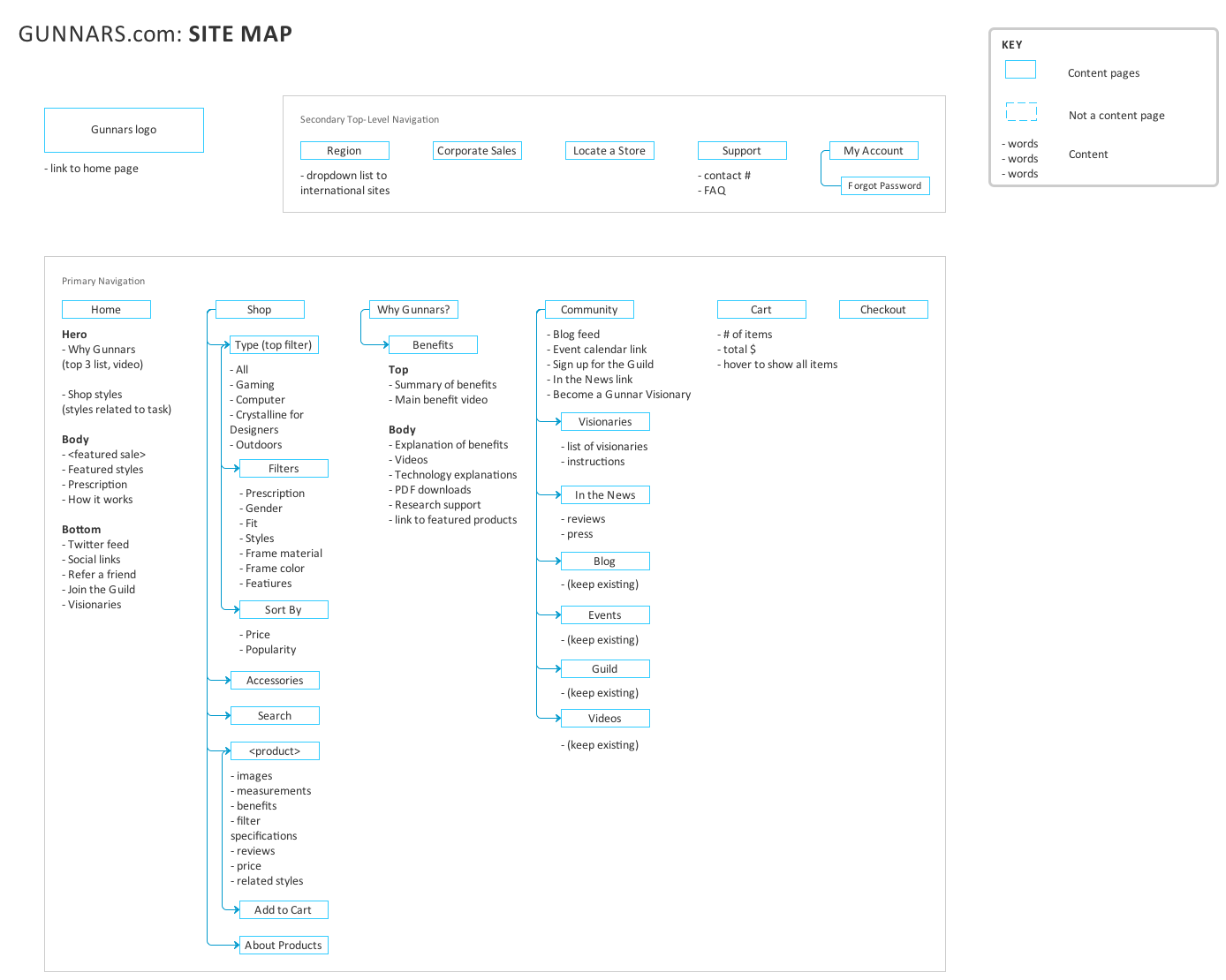This screenshot has width=1226, height=980.
Task: Click the My Account box
Action: coord(873,150)
